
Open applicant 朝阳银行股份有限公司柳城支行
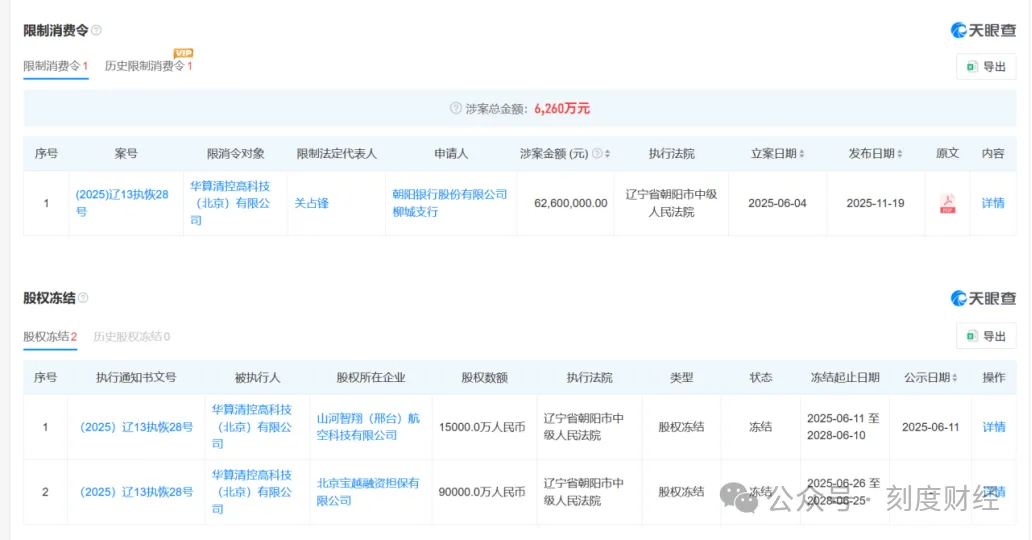(x=450, y=203)
